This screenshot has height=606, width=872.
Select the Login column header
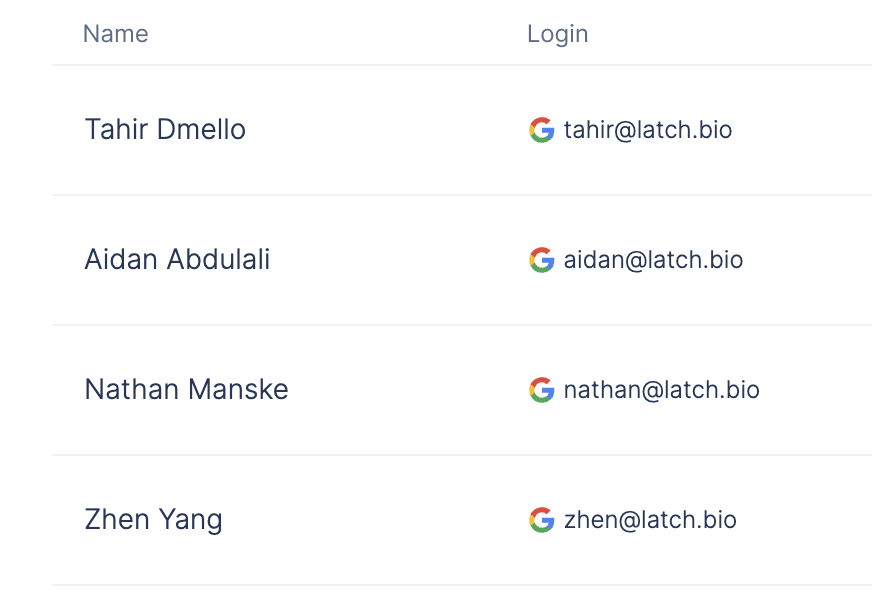[557, 34]
